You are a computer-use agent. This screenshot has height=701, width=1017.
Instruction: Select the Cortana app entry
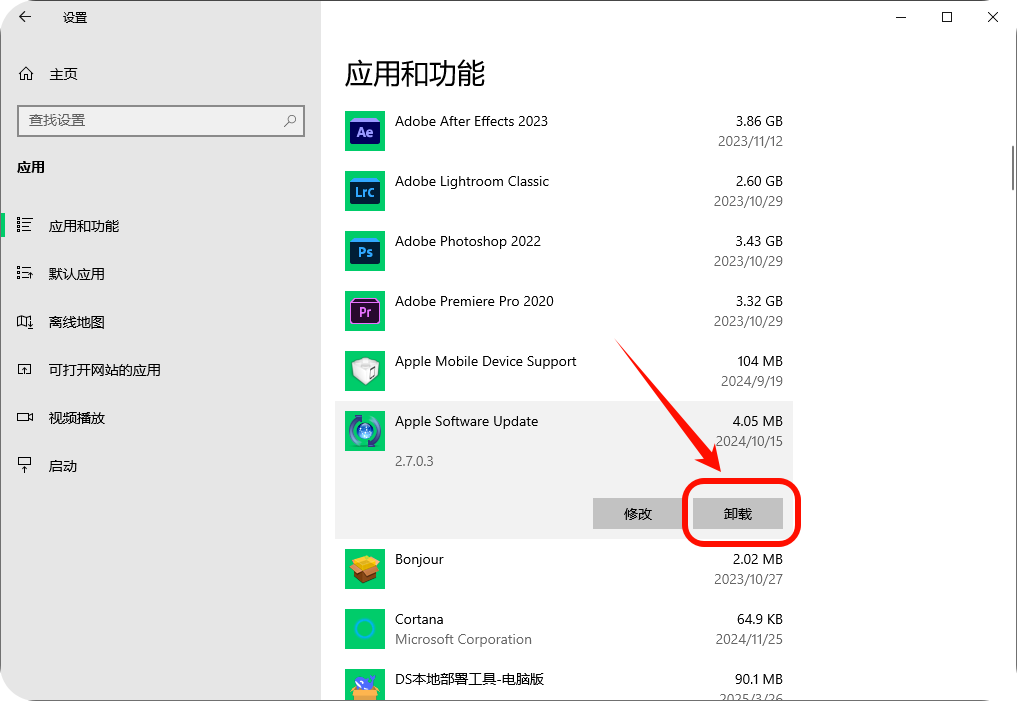pos(564,629)
